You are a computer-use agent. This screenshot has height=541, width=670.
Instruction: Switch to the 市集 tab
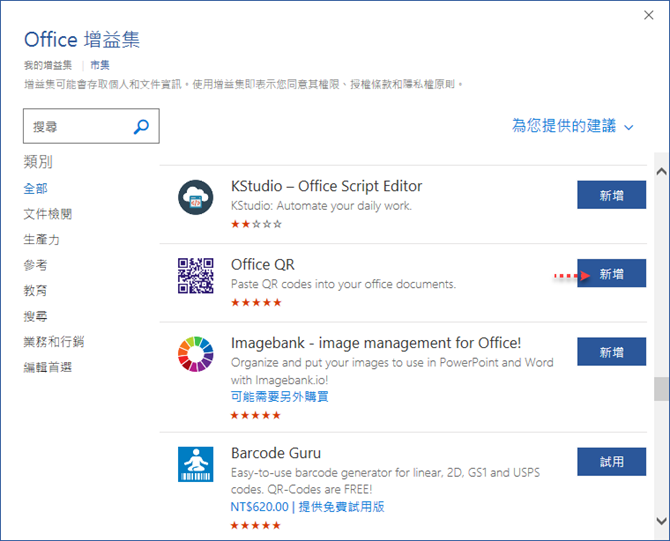100,65
